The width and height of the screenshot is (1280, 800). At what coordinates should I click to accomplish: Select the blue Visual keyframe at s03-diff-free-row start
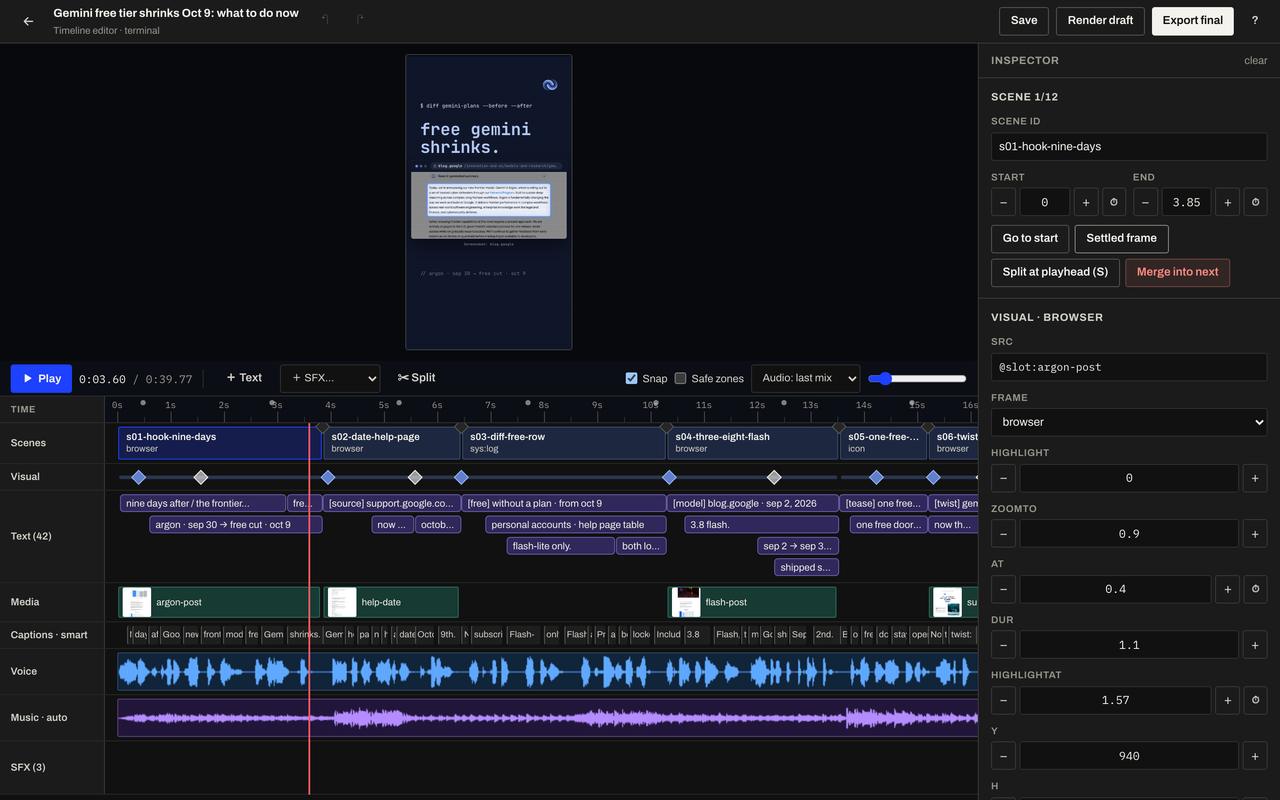461,477
